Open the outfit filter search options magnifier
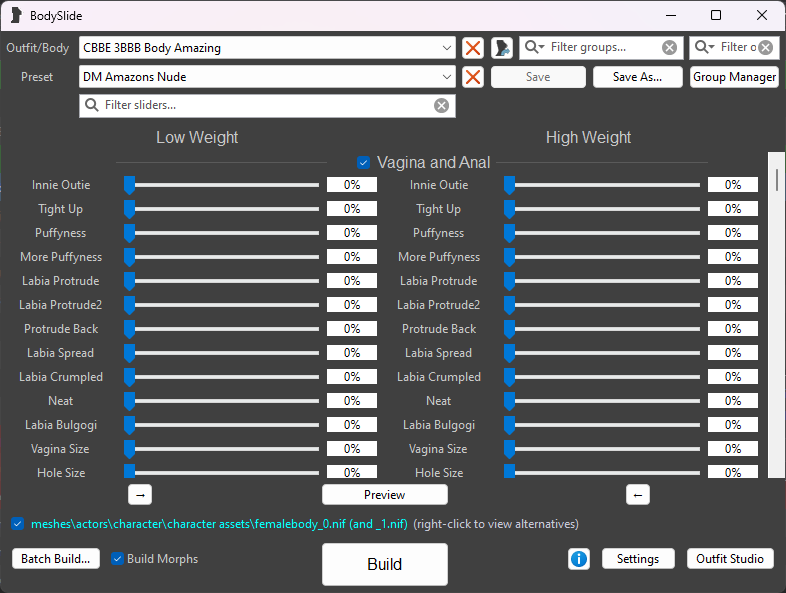The image size is (786, 593). click(x=704, y=47)
